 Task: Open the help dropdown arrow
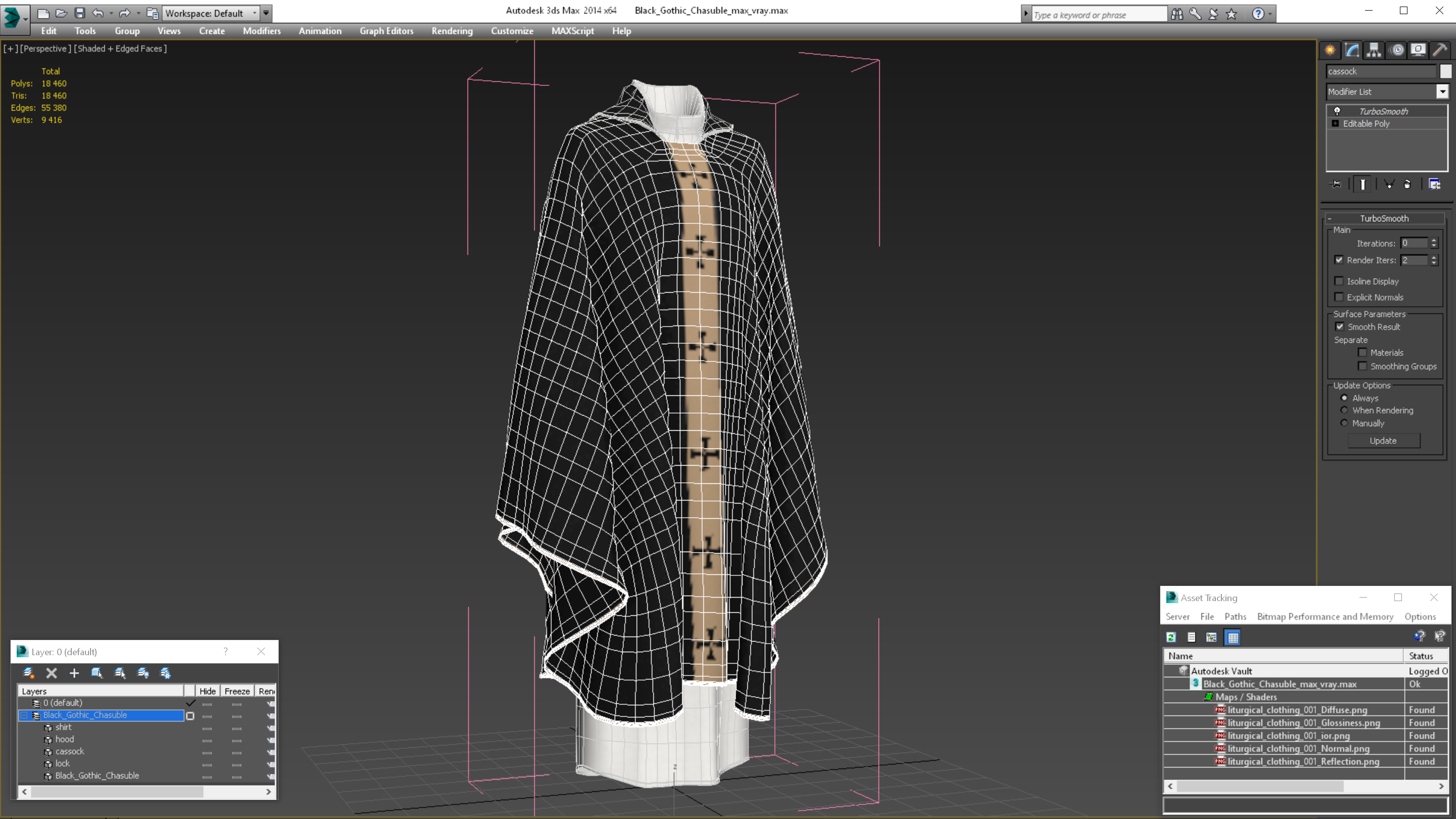pyautogui.click(x=1270, y=14)
